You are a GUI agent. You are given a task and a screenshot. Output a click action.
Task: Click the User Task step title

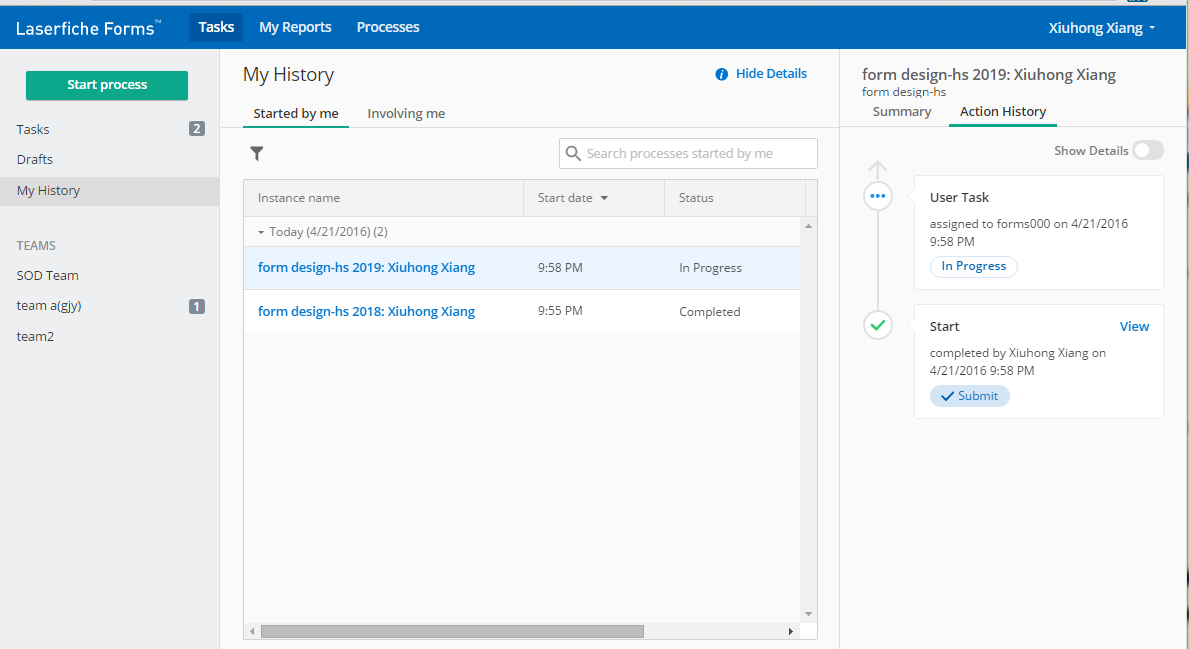point(959,197)
